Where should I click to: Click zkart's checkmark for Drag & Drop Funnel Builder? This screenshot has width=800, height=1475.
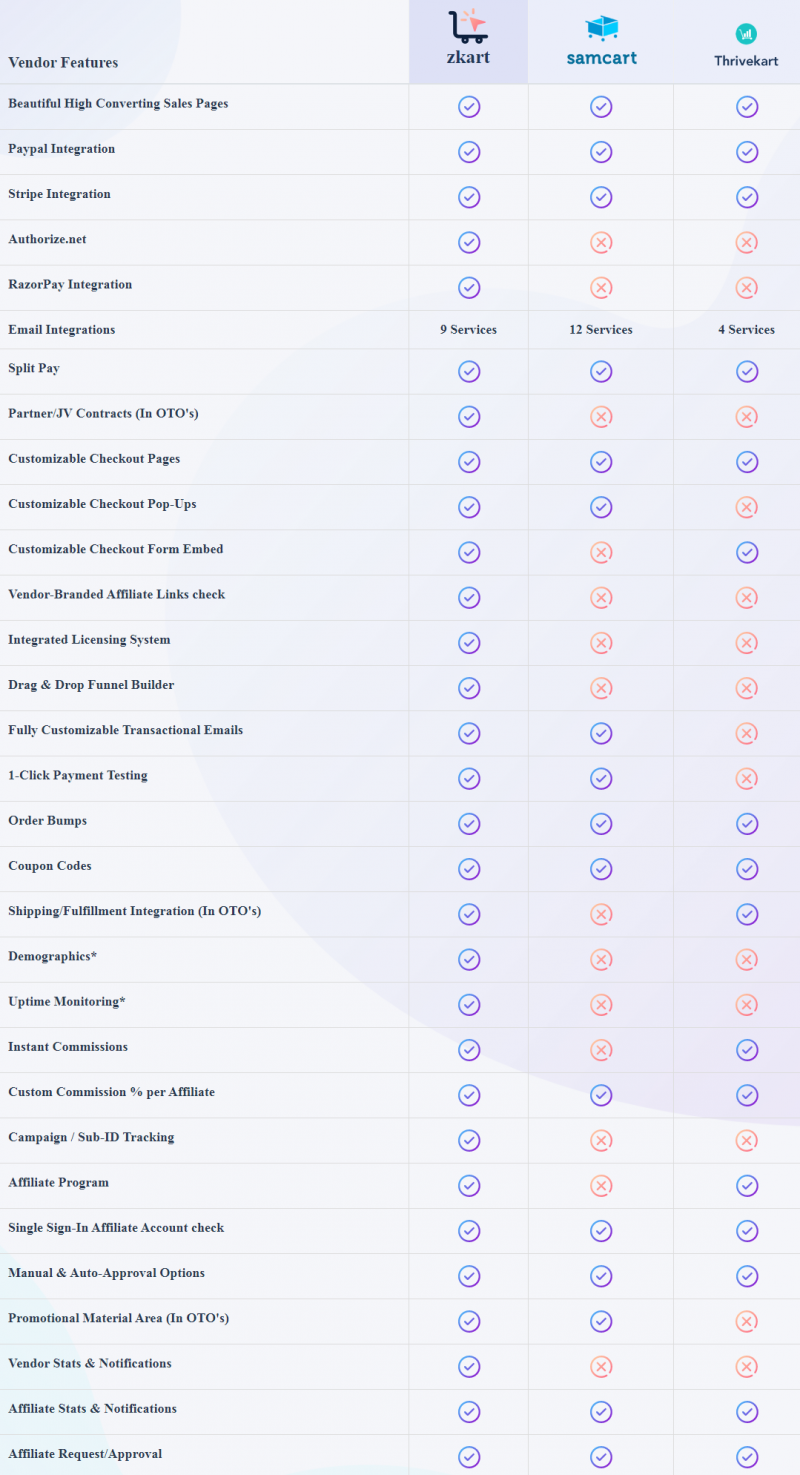pyautogui.click(x=469, y=688)
